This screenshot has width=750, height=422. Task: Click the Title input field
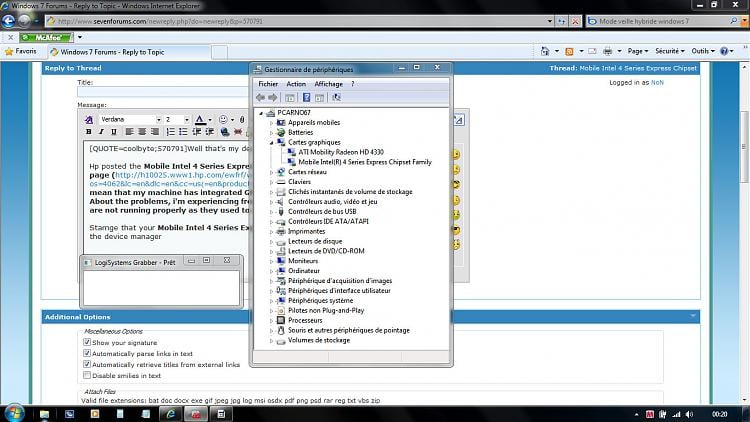pos(163,92)
